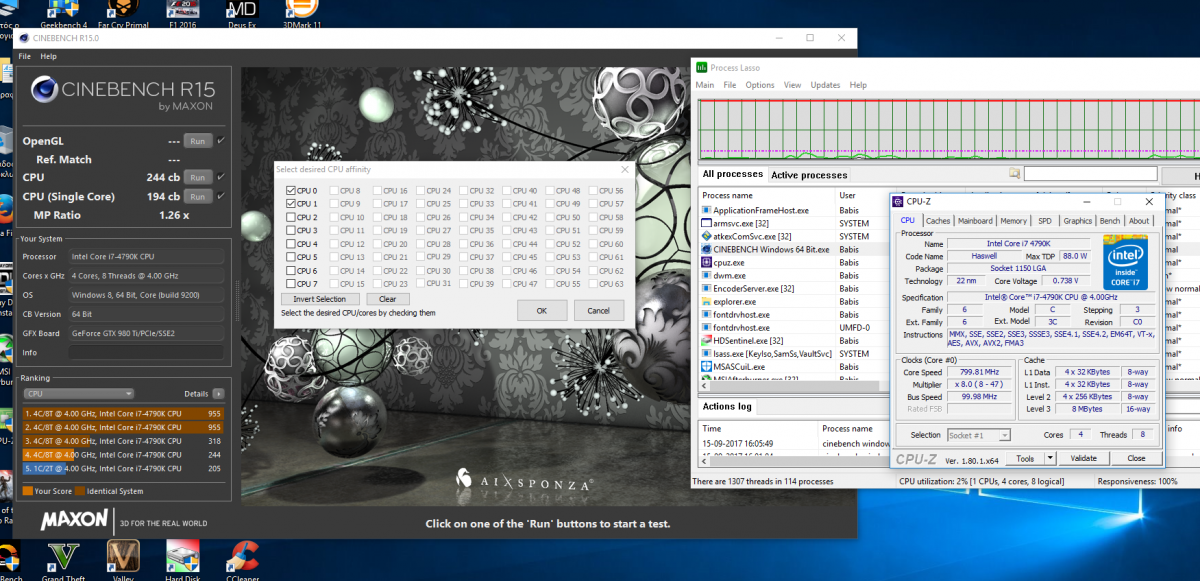Click the Cinebench window title icon
The width and height of the screenshot is (1200, 581).
[24, 38]
